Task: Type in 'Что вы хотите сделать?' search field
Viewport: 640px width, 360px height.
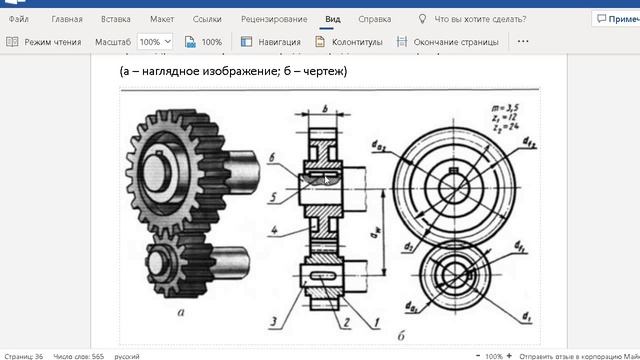Action: 480,19
